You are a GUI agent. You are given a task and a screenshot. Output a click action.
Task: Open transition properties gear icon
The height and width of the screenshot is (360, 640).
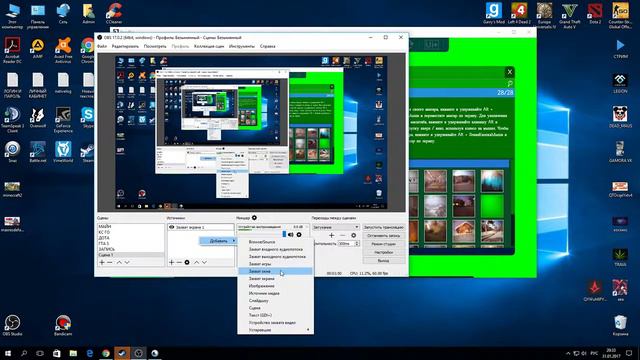[x=353, y=236]
